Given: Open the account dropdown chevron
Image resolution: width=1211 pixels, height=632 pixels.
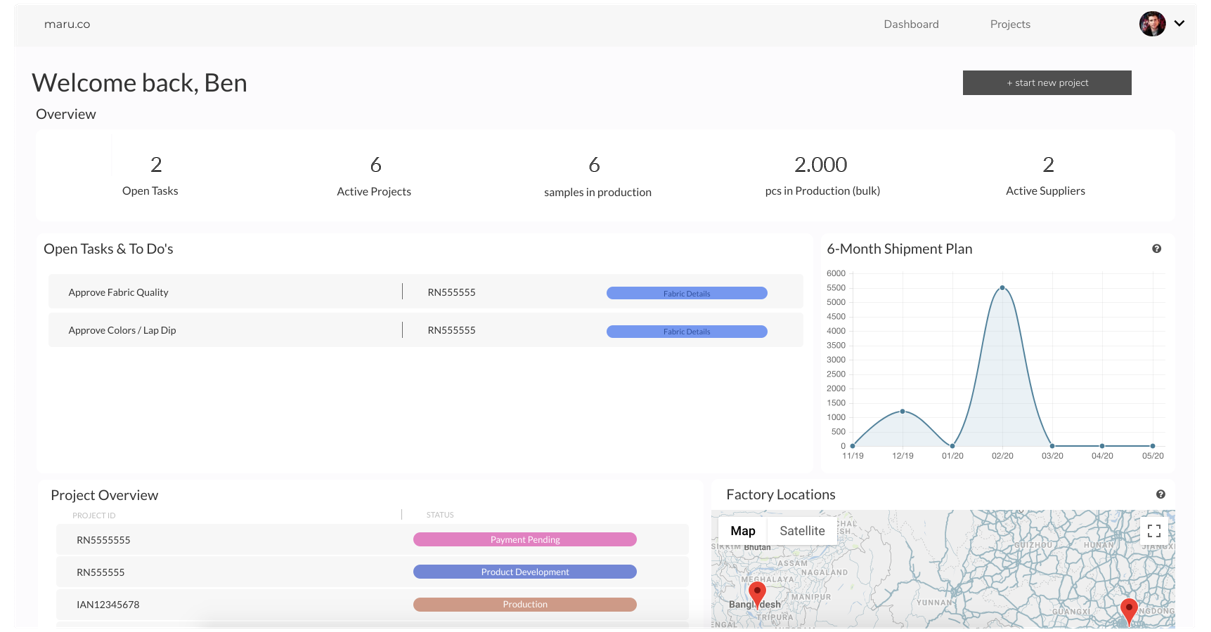Looking at the screenshot, I should 1180,23.
